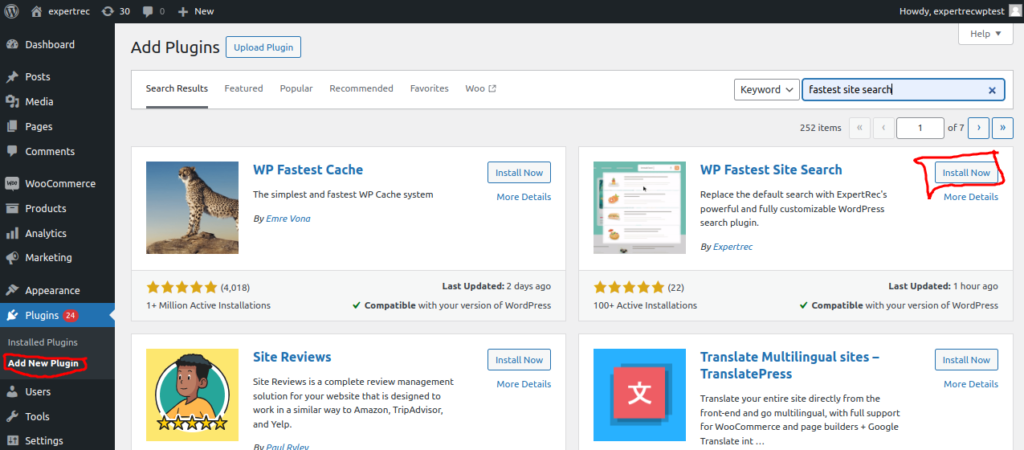Install Site Reviews plugin
The width and height of the screenshot is (1024, 450).
coord(519,360)
